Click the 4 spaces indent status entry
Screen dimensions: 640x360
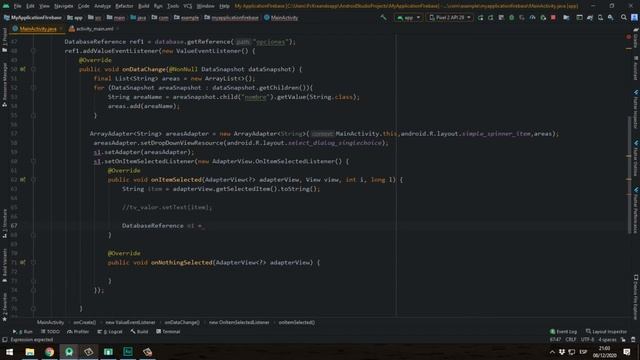(607, 340)
